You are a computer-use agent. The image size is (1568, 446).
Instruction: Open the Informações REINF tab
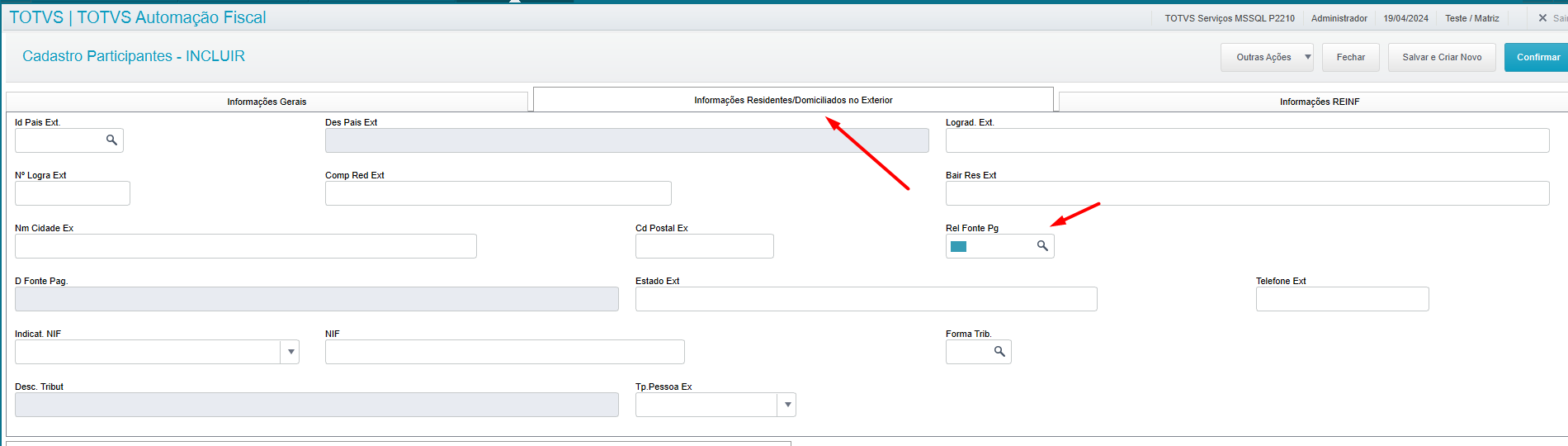(x=1319, y=102)
